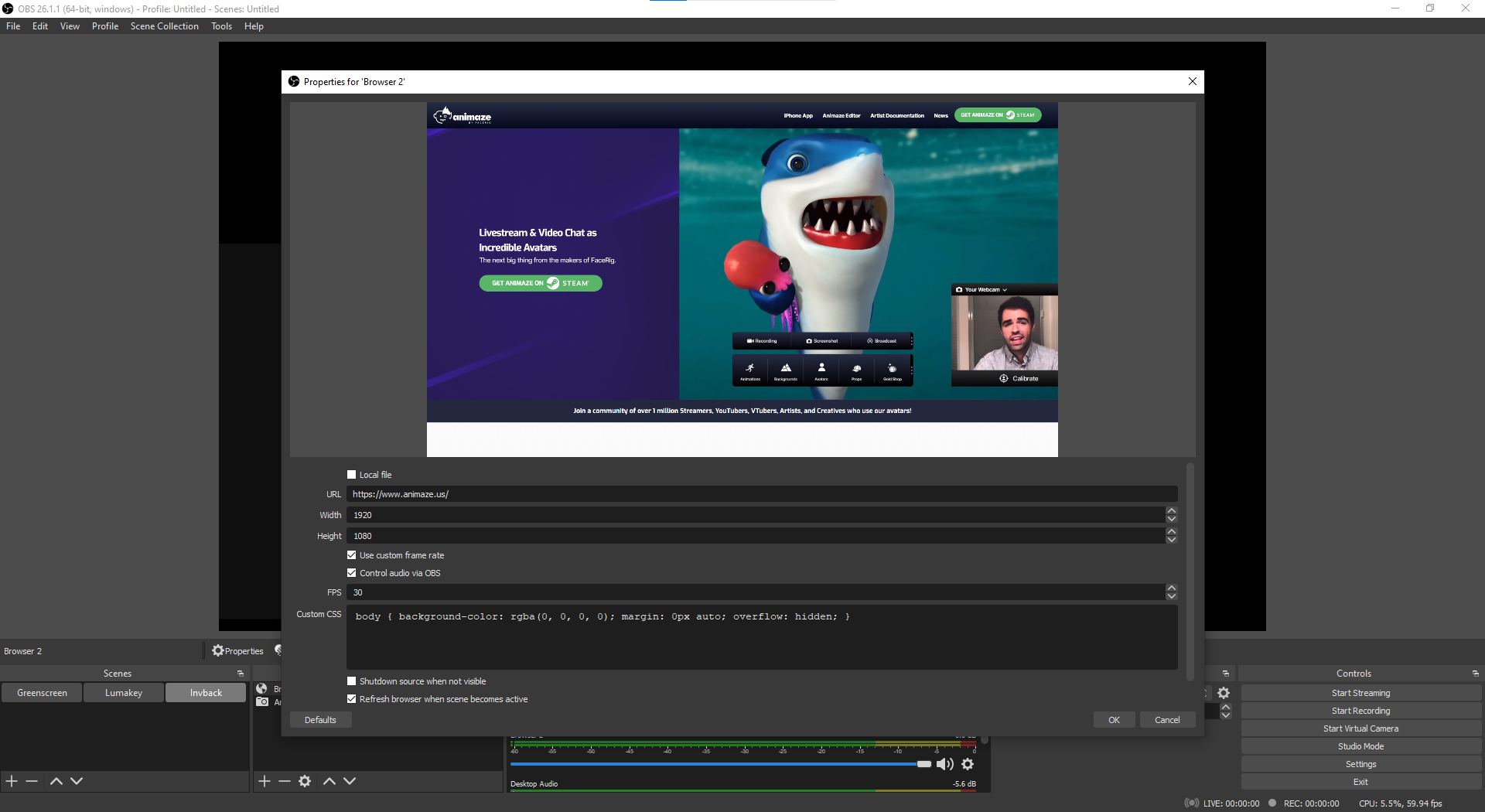Viewport: 1485px width, 812px height.
Task: Open Properties from the source toolbar gear
Action: click(238, 651)
